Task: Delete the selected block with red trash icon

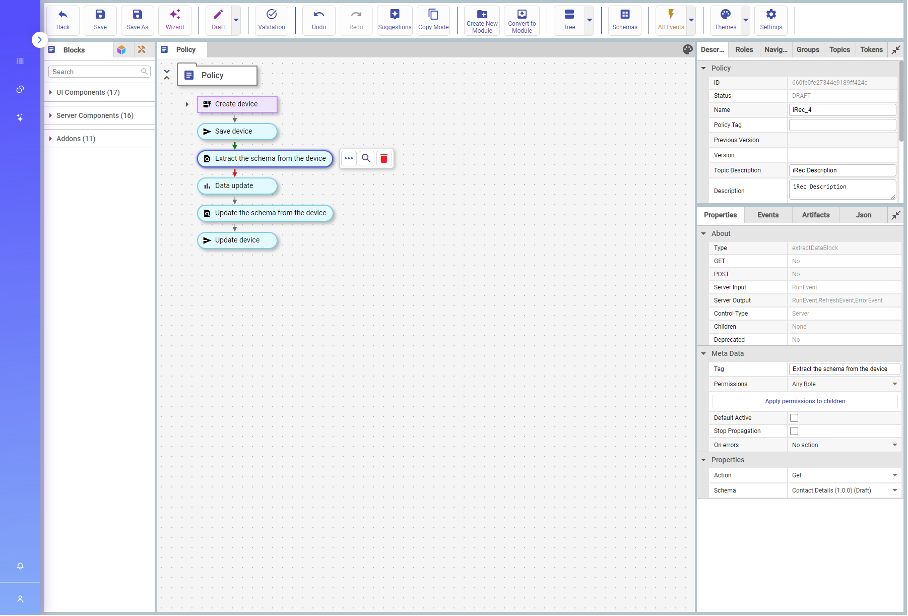Action: coord(384,158)
